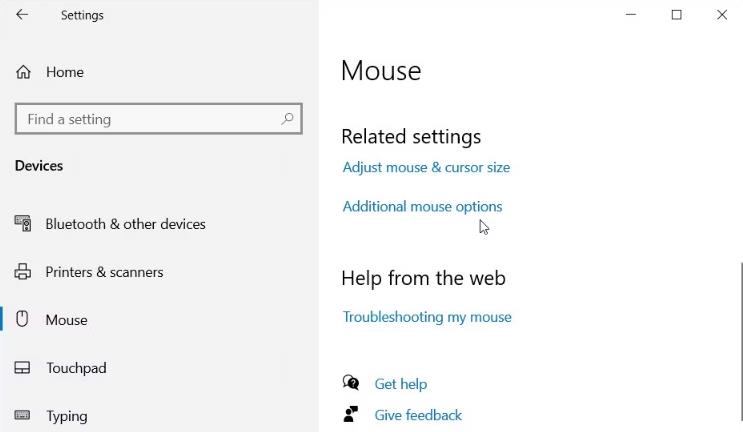Select Typing in the Devices menu
The height and width of the screenshot is (432, 743).
[67, 416]
